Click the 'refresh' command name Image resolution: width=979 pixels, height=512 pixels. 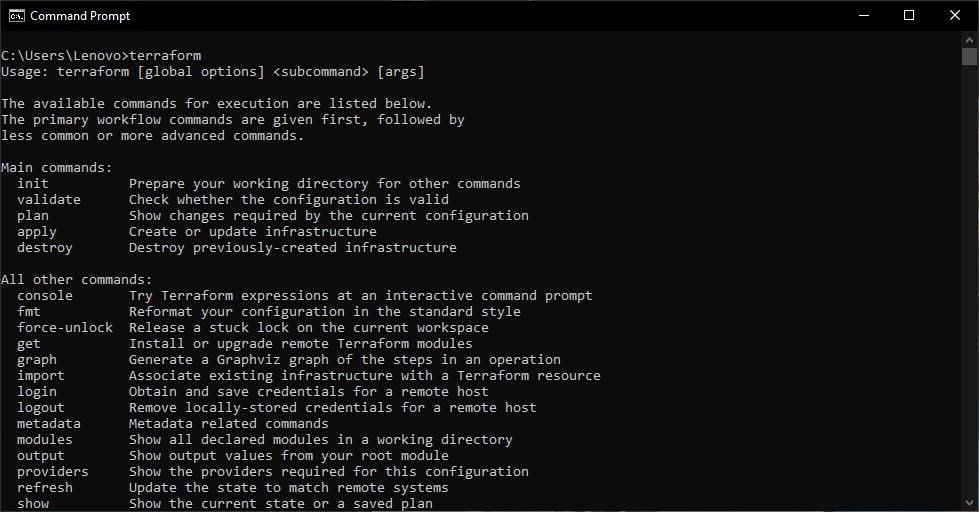coord(45,488)
